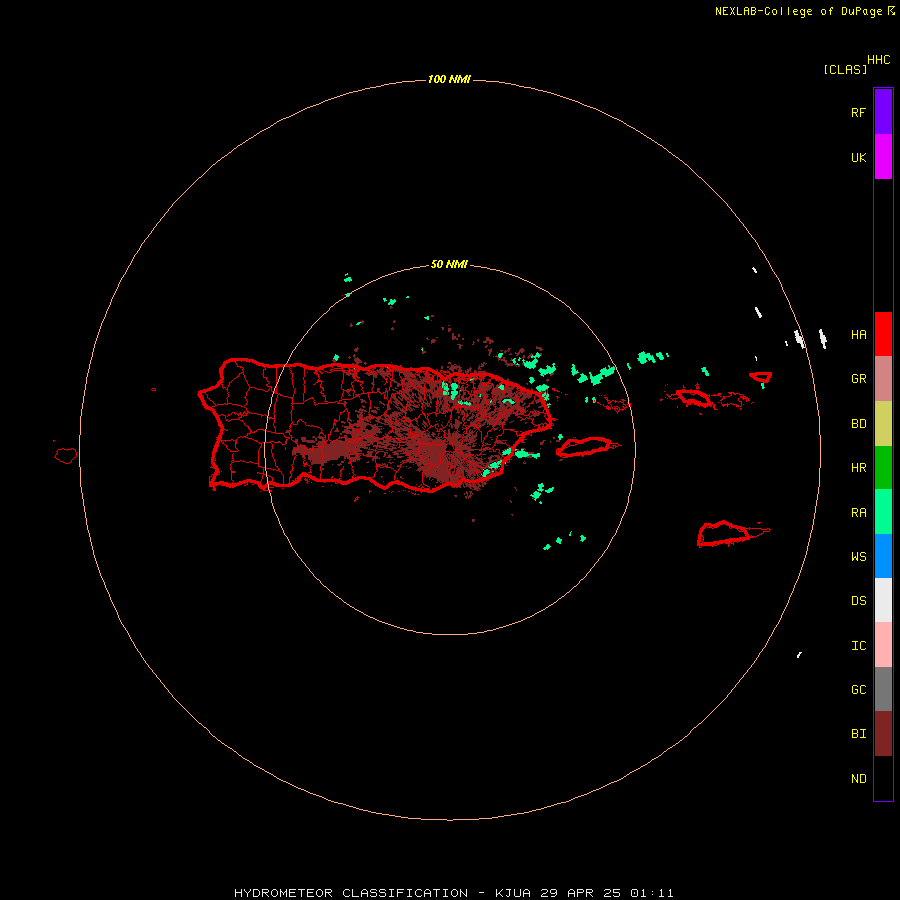Viewport: 900px width, 900px height.
Task: Click the HA red legend swatch
Action: (883, 334)
